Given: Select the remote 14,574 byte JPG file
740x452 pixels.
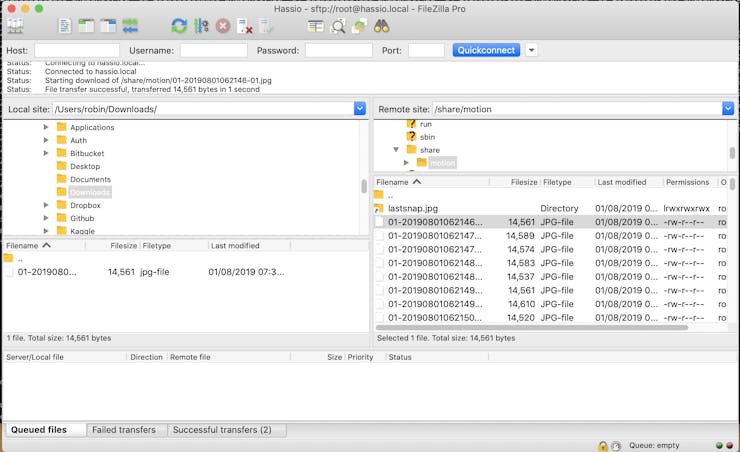Looking at the screenshot, I should coord(551,249).
